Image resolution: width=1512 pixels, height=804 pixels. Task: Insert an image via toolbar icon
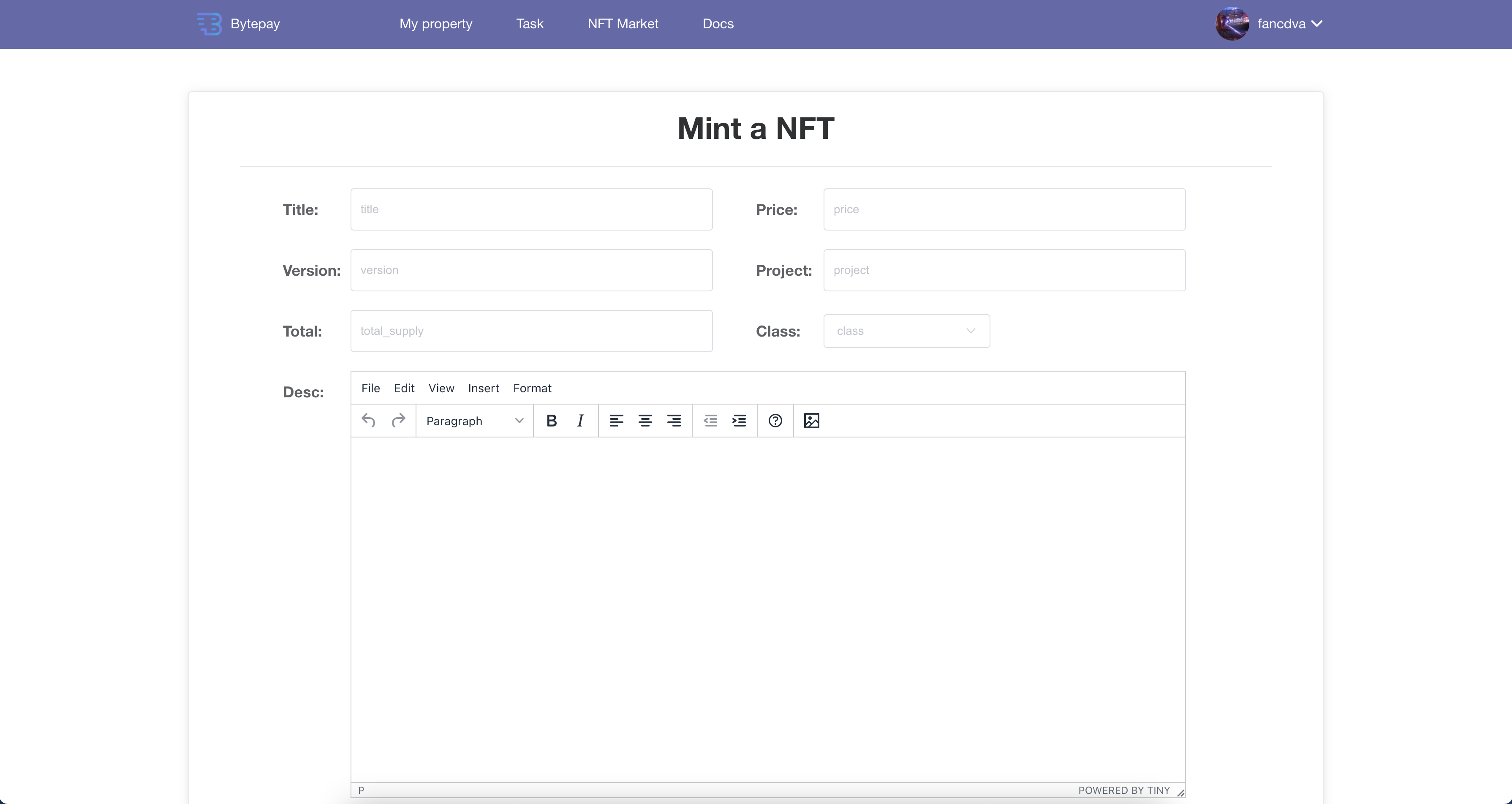click(x=812, y=421)
